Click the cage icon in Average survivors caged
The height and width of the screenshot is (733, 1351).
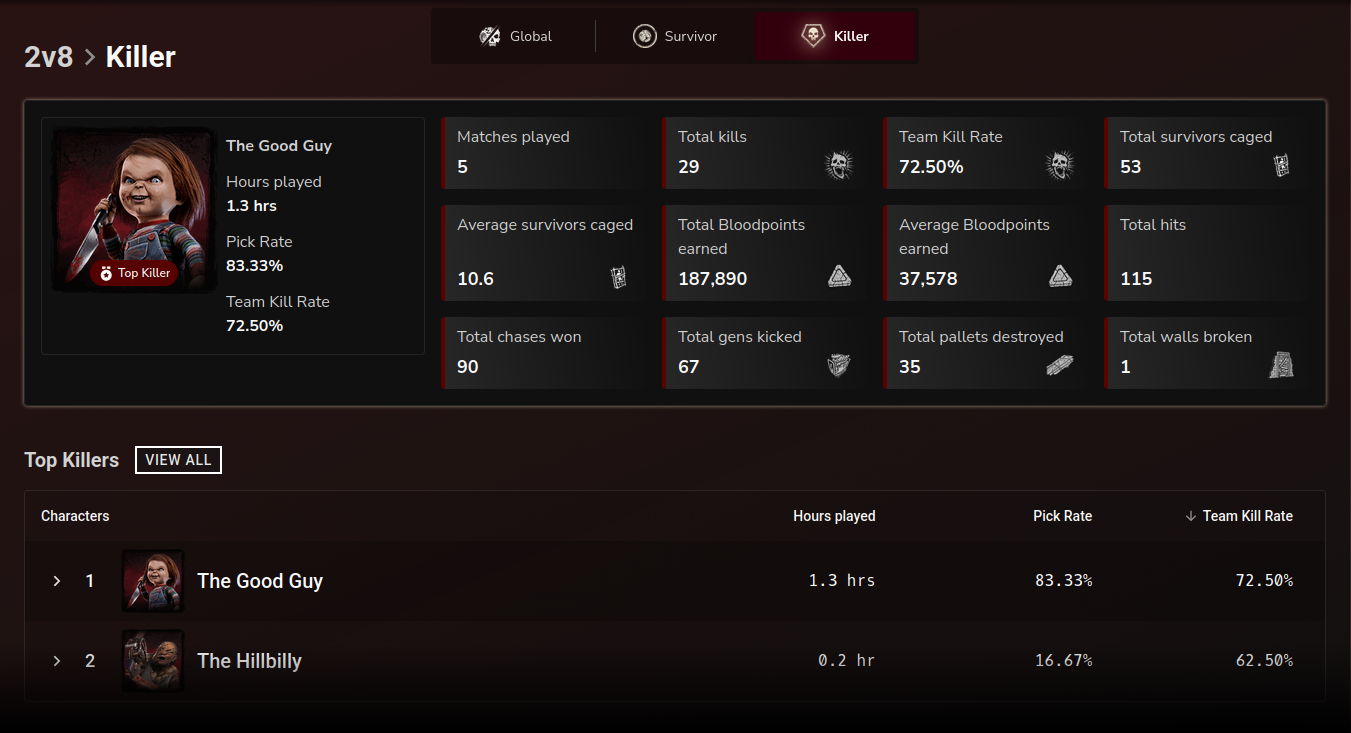619,278
